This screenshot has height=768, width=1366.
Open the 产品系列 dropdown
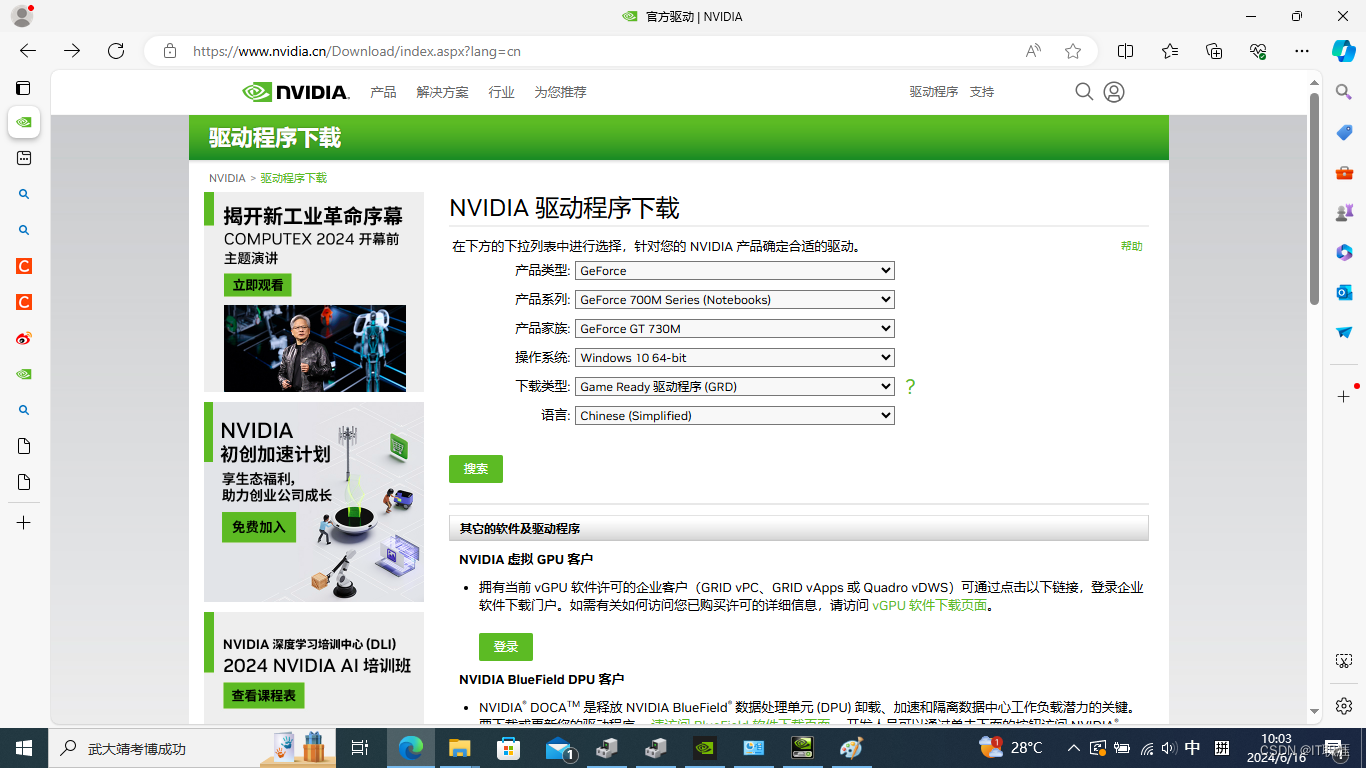coord(735,300)
